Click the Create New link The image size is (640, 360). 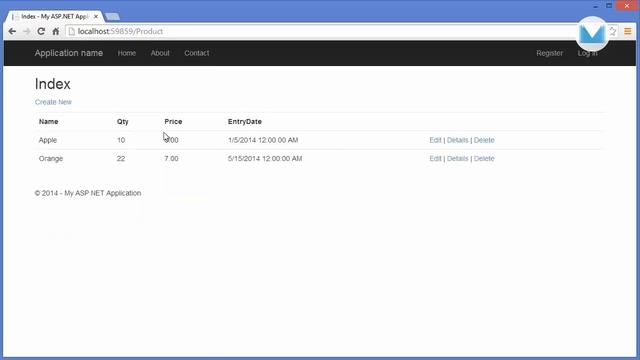coord(53,102)
